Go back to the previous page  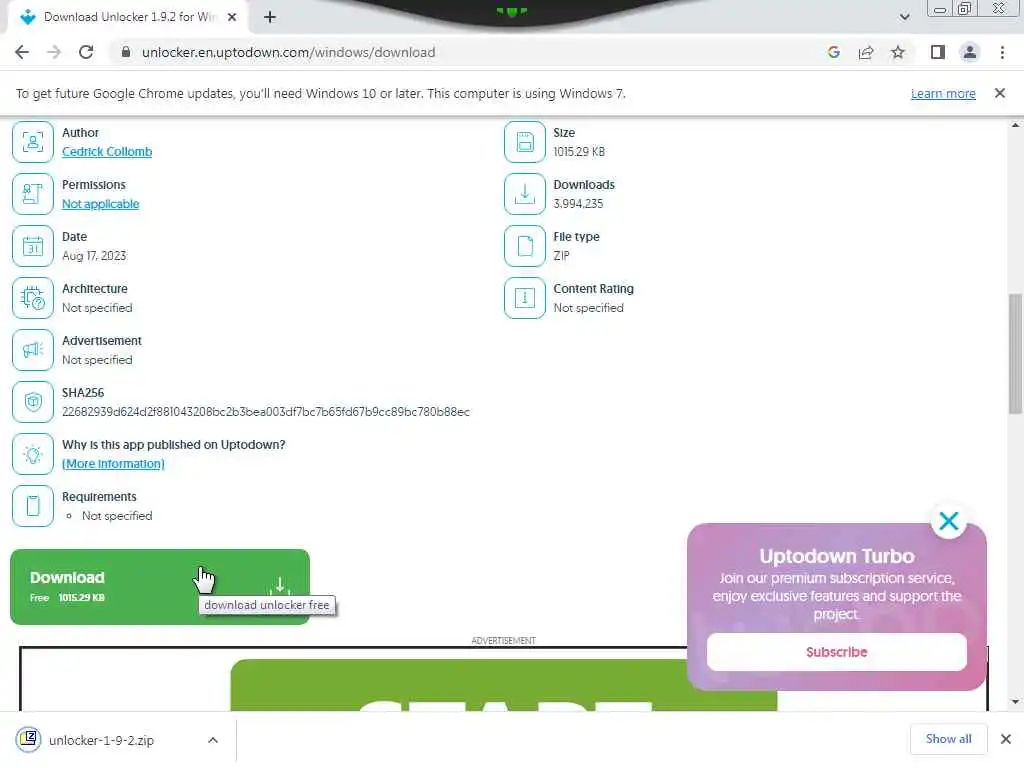(x=22, y=52)
